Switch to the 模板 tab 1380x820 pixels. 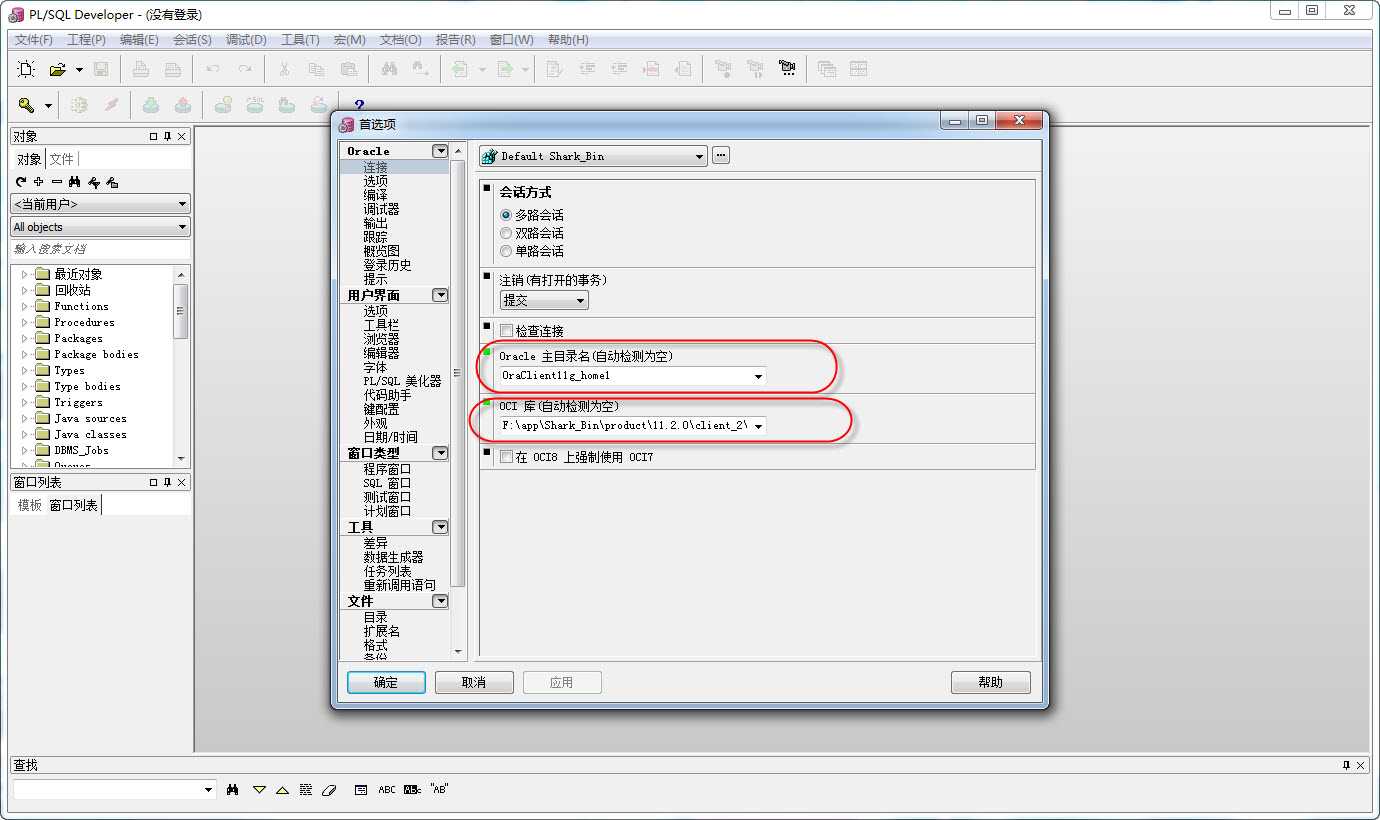[x=30, y=505]
